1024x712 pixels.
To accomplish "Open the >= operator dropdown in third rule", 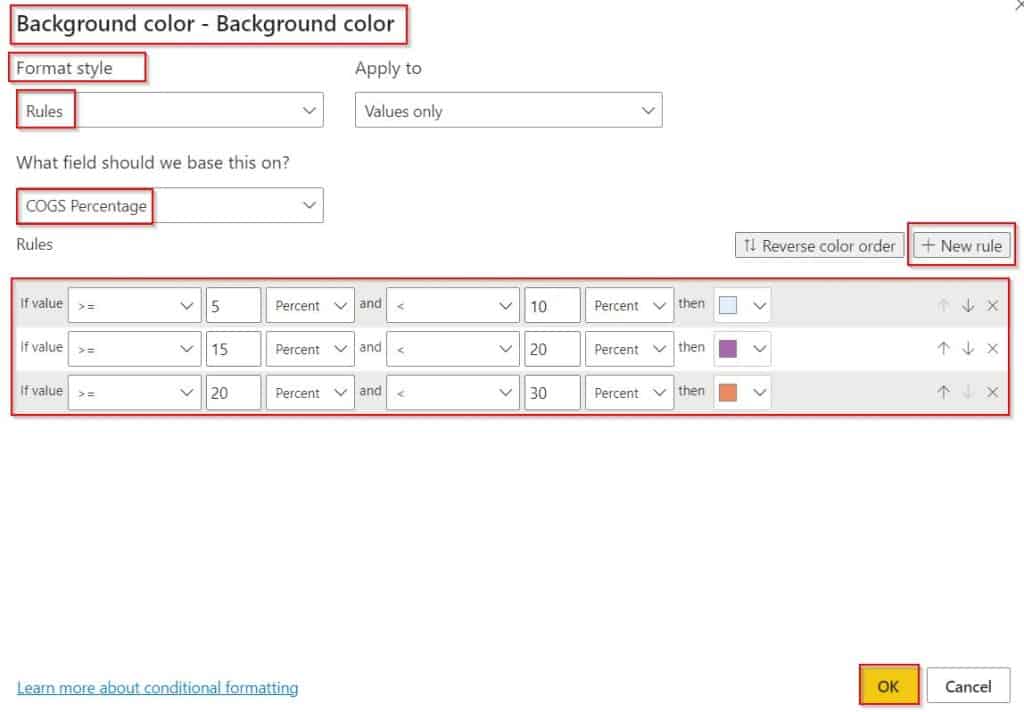I will [135, 393].
